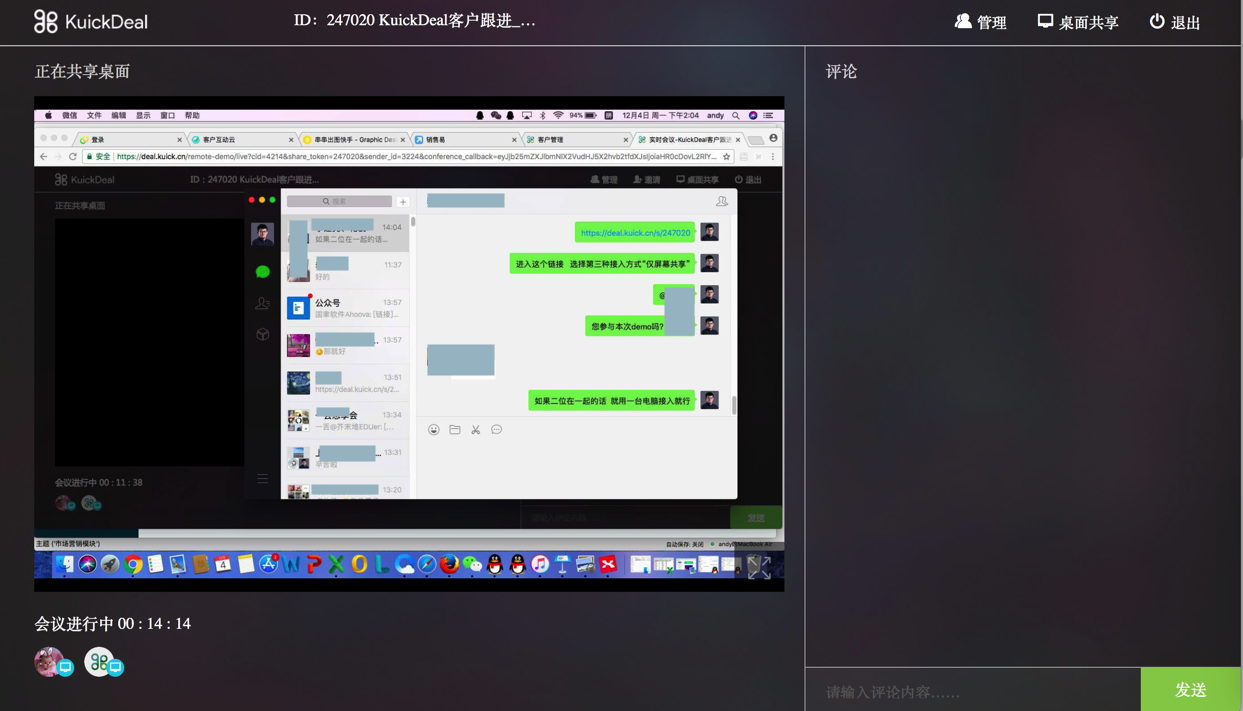This screenshot has width=1243, height=711.
Task: Click the first participant avatar under the timer
Action: click(50, 661)
